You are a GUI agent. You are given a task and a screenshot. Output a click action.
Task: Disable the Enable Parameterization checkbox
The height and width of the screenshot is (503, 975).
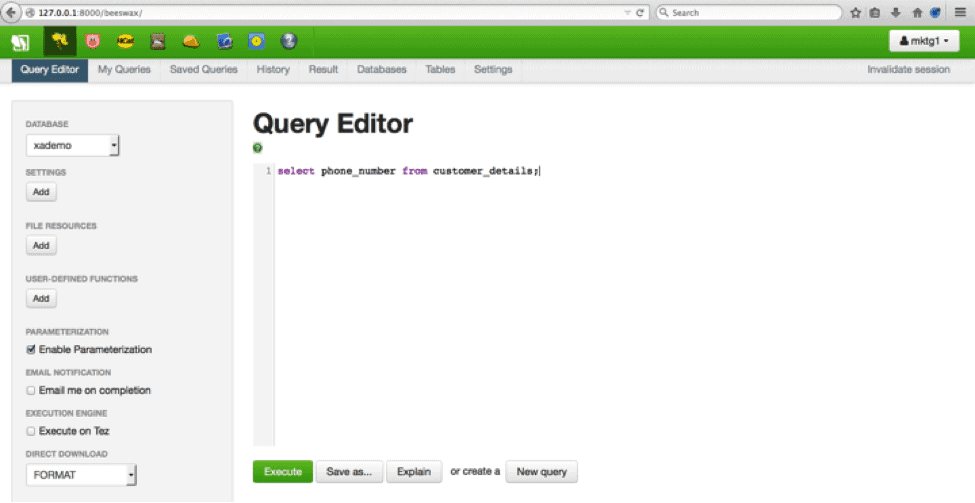point(31,350)
